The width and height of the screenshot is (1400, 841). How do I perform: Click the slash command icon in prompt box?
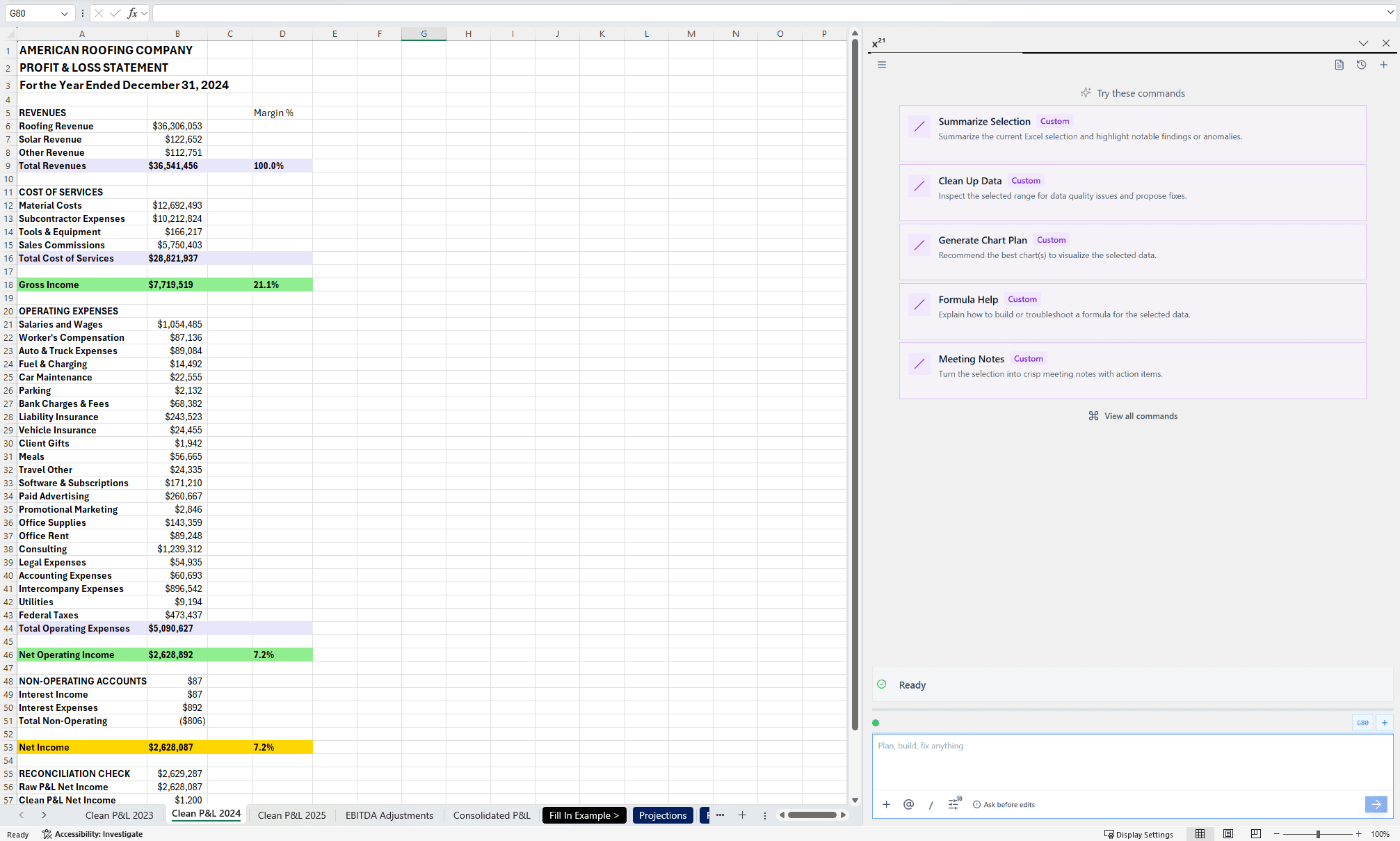[x=931, y=804]
